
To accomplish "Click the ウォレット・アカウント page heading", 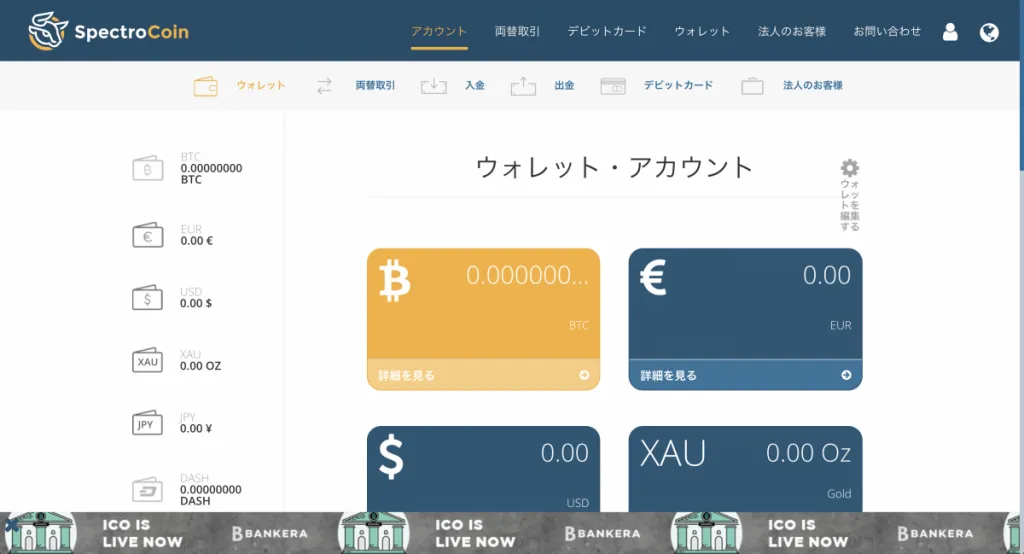I will tap(614, 167).
